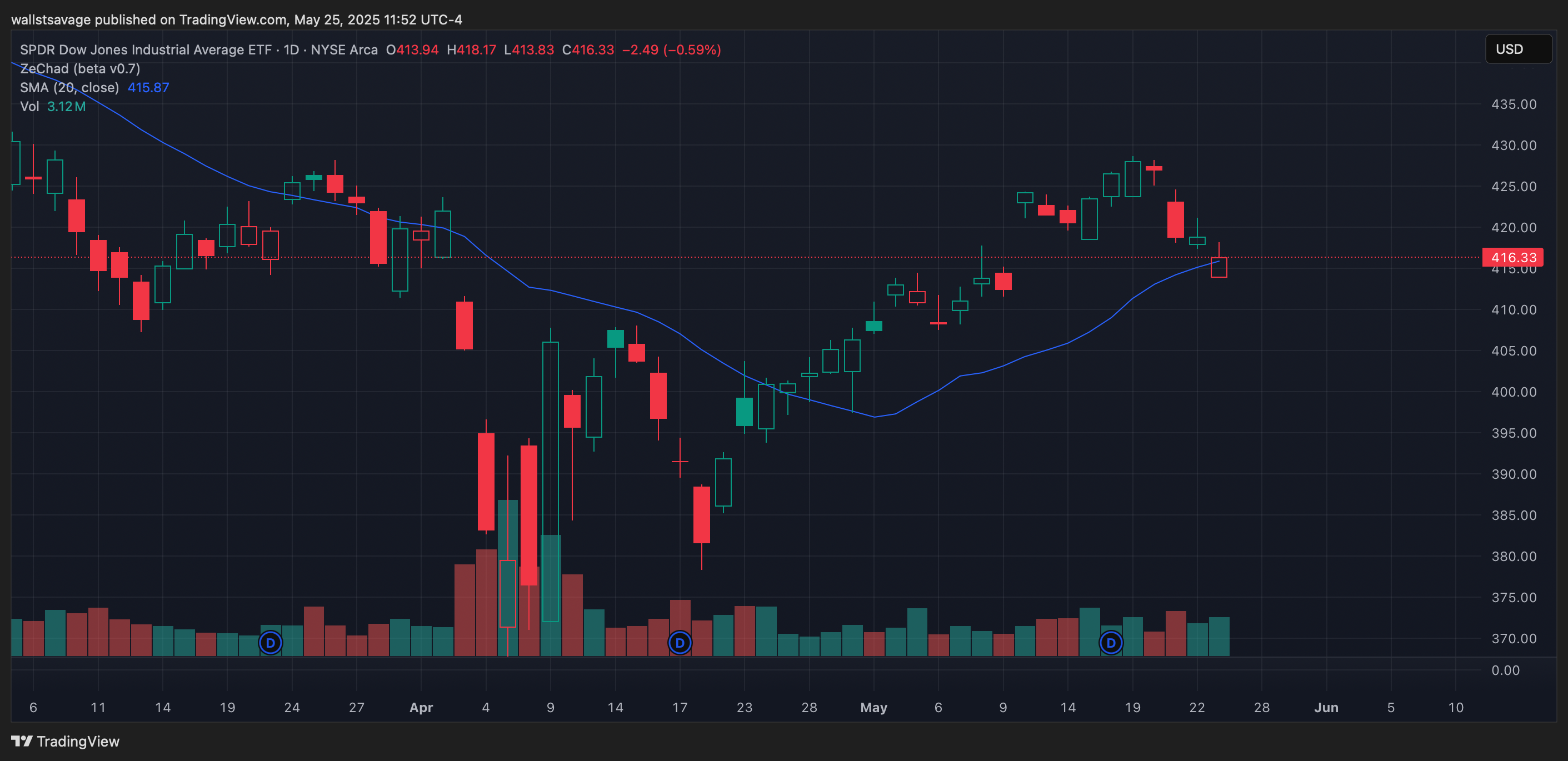Click the 420.00 price axis label

pyautogui.click(x=1514, y=228)
